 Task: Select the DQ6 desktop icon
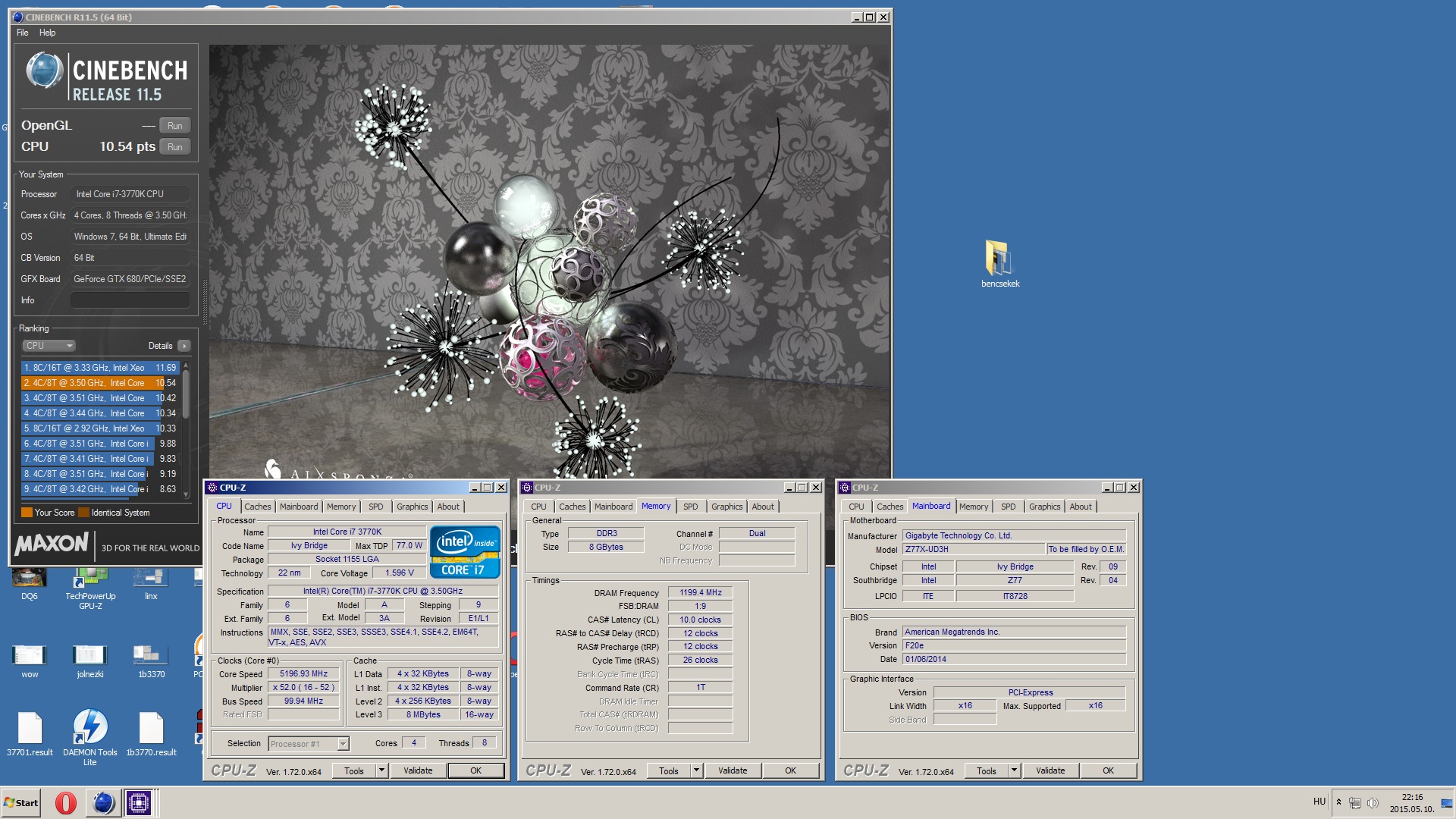(30, 585)
